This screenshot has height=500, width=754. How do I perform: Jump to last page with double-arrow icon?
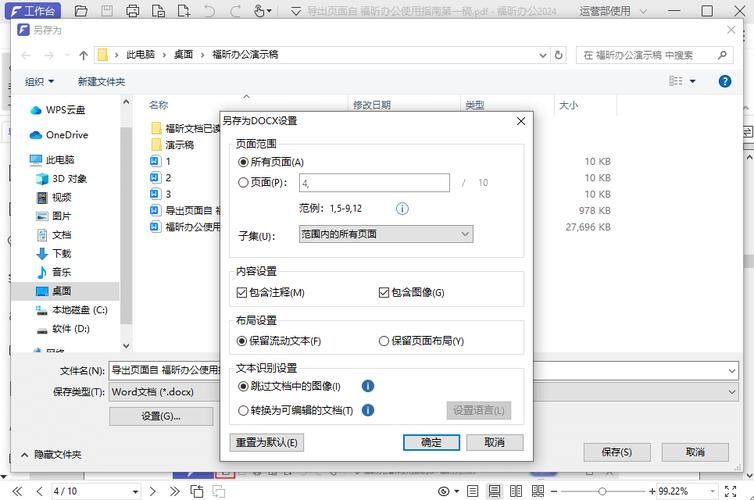coord(174,491)
